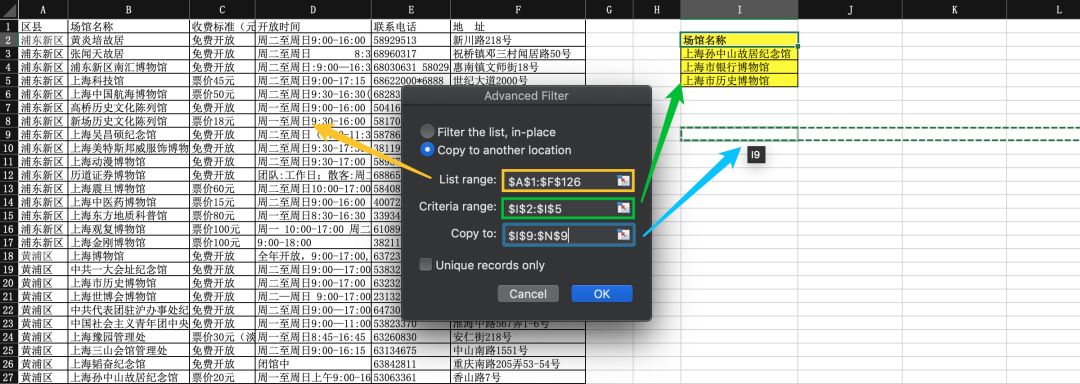Click the 香山路7号 address cell

click(x=518, y=377)
